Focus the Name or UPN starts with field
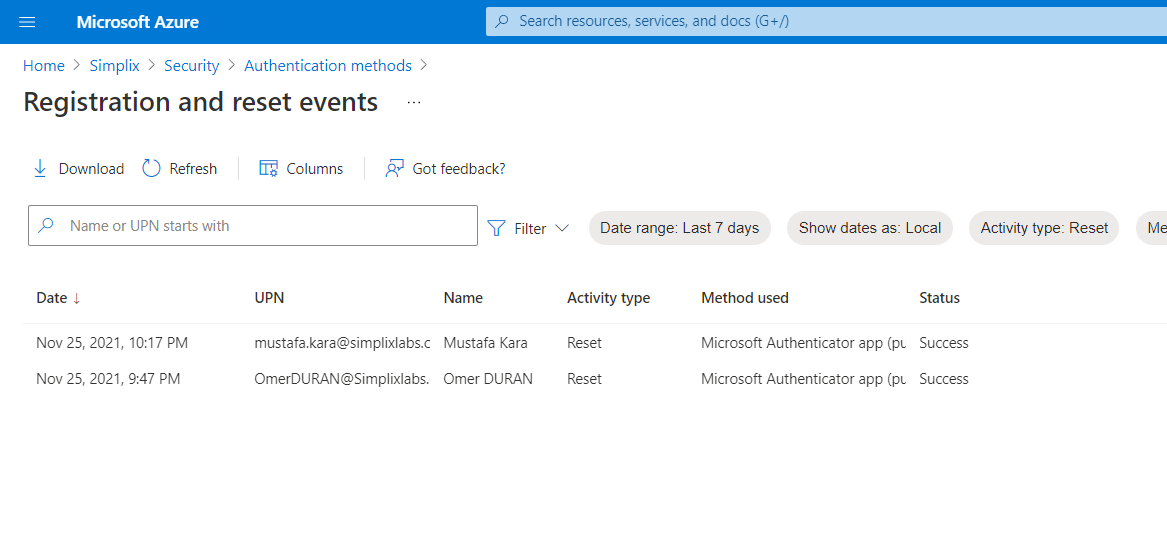 (x=253, y=226)
